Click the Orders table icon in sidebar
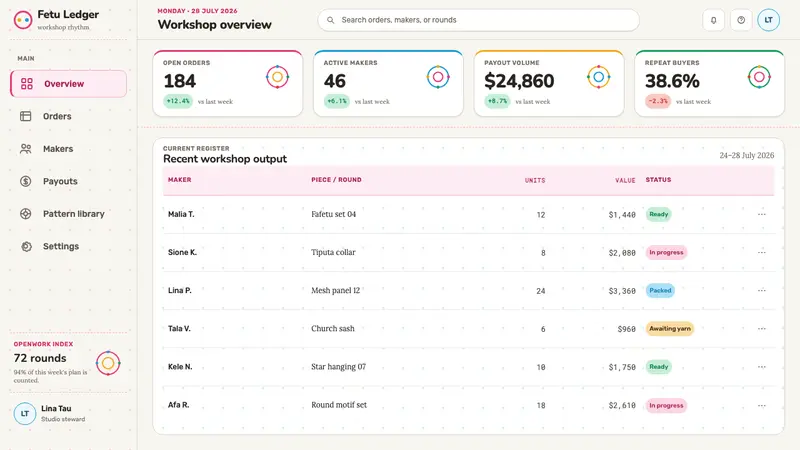Viewport: 800px width, 450px height. click(x=26, y=116)
